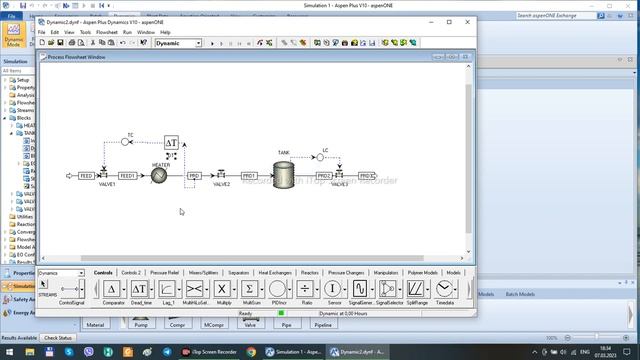Select the MultiHiLoSelect block icon
Image resolution: width=640 pixels, height=360 pixels.
coord(194,289)
